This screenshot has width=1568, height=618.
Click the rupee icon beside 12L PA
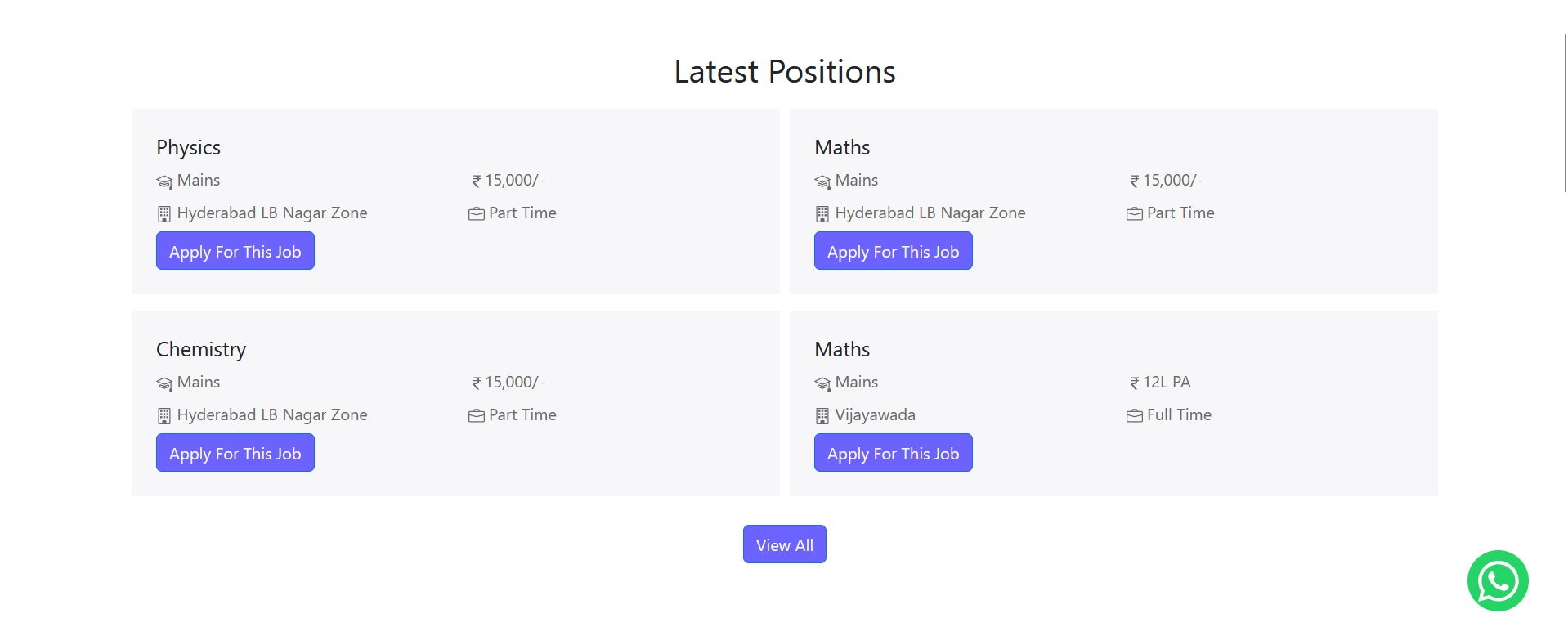tap(1134, 383)
